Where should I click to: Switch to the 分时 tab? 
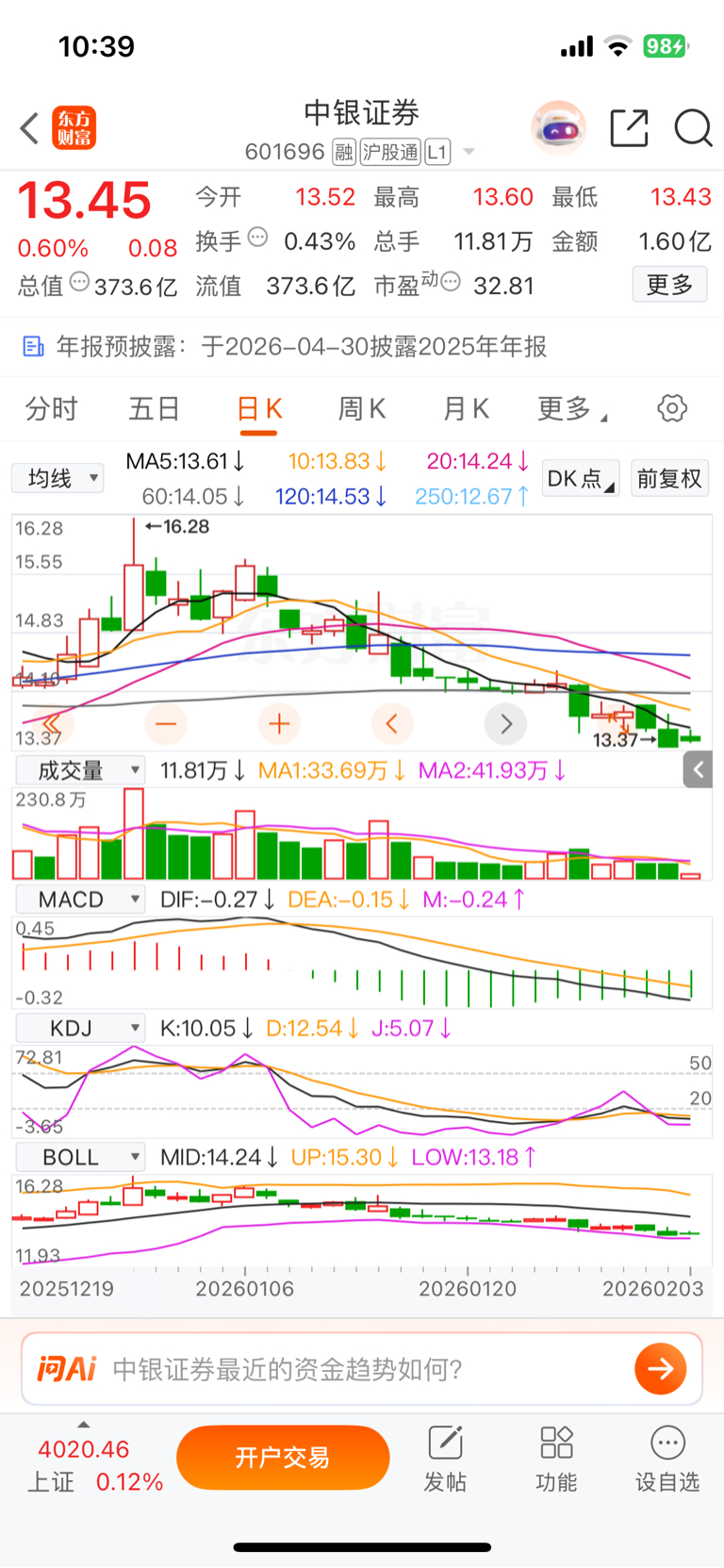pyautogui.click(x=51, y=409)
